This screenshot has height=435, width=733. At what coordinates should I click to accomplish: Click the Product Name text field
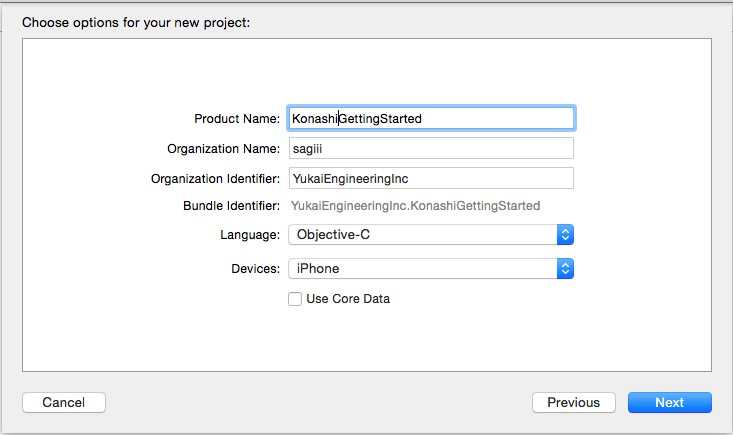[x=430, y=118]
